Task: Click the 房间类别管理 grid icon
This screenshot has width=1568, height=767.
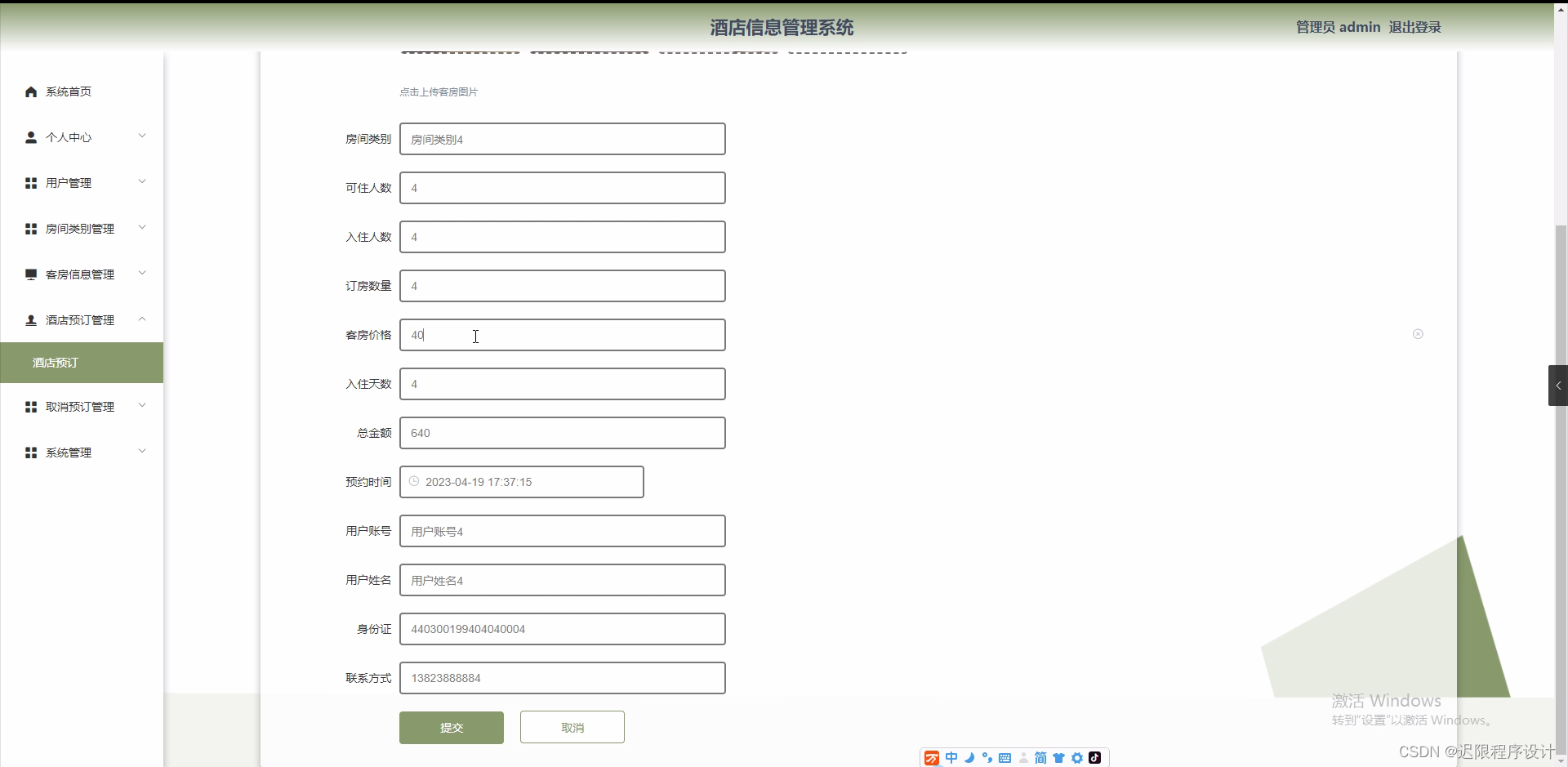Action: point(31,229)
